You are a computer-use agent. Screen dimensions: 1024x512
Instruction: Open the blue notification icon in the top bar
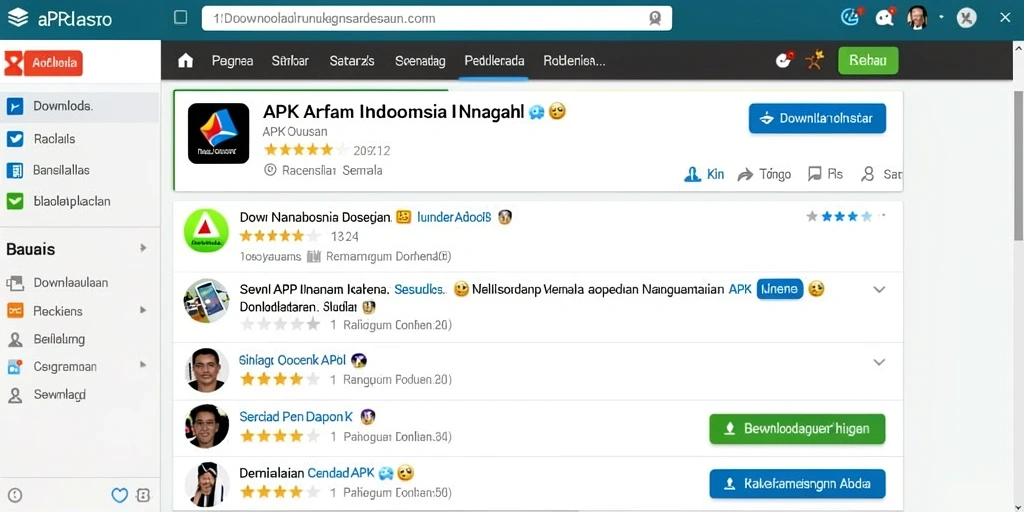coord(850,18)
